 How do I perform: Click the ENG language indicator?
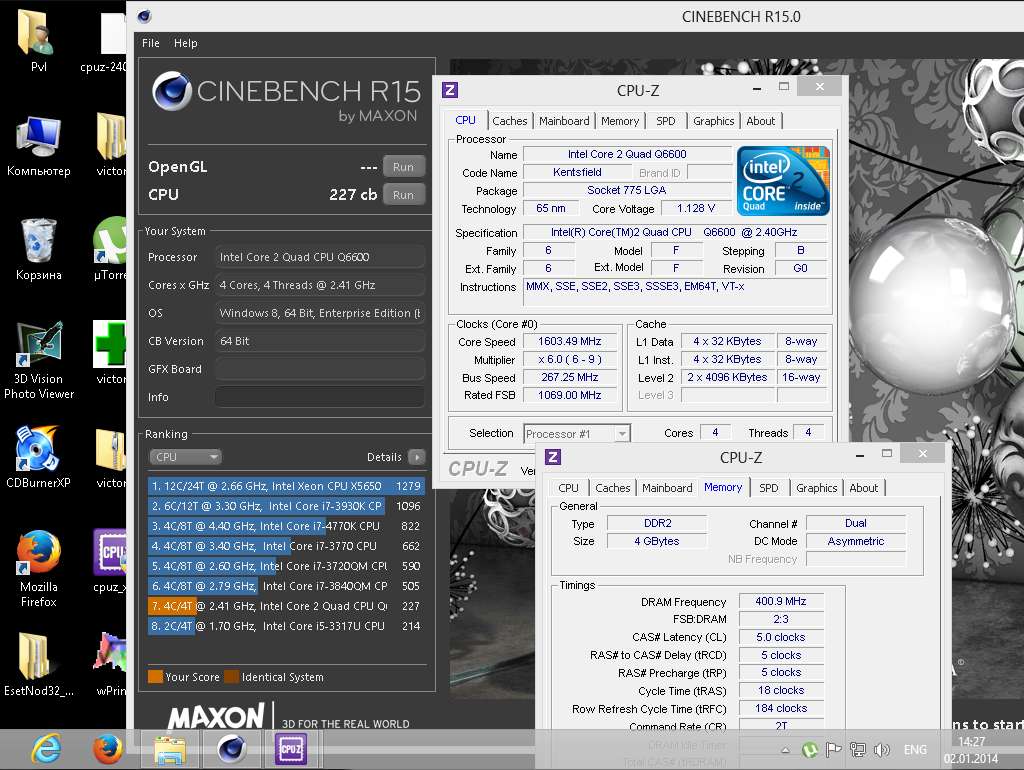915,750
